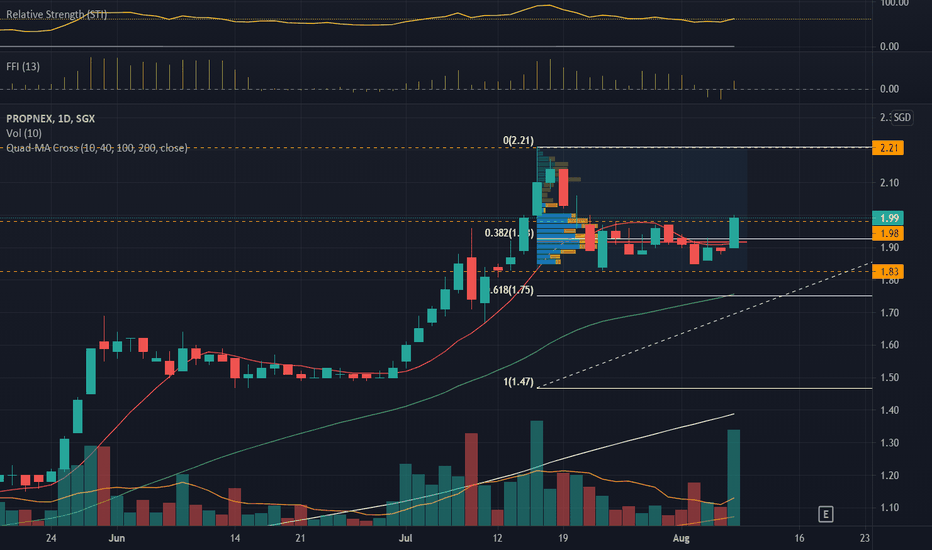Select the PROPNEX, 1D, SGX symbol title
Viewport: 932px width, 550px height.
[x=51, y=119]
